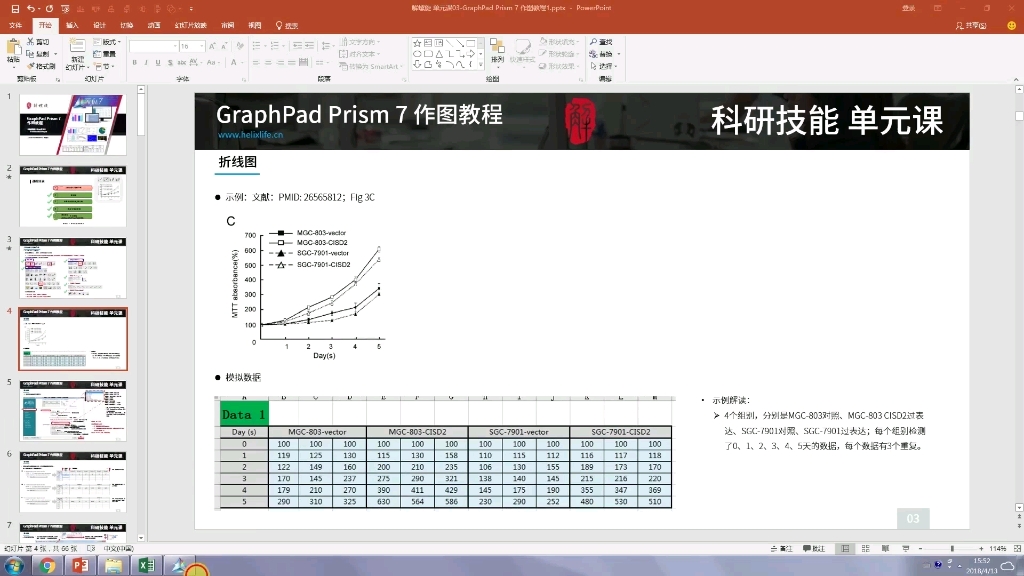Click the Clear formatting eraser icon

point(240,46)
